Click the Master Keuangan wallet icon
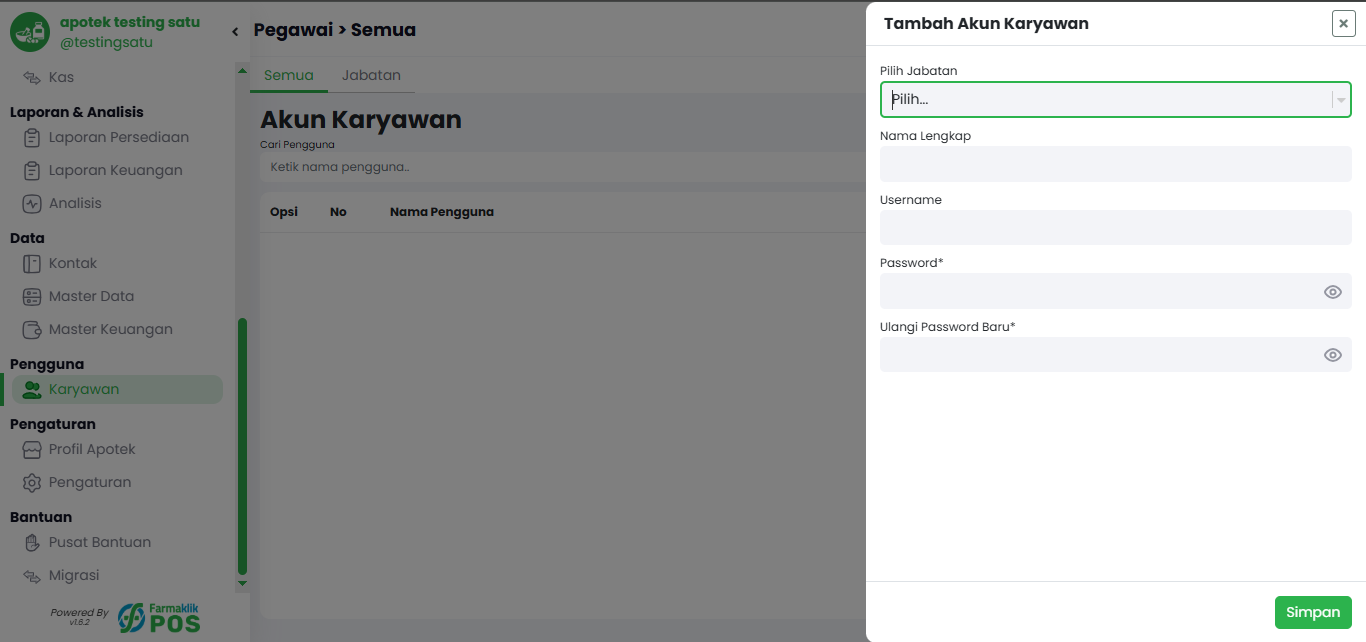 pos(32,329)
